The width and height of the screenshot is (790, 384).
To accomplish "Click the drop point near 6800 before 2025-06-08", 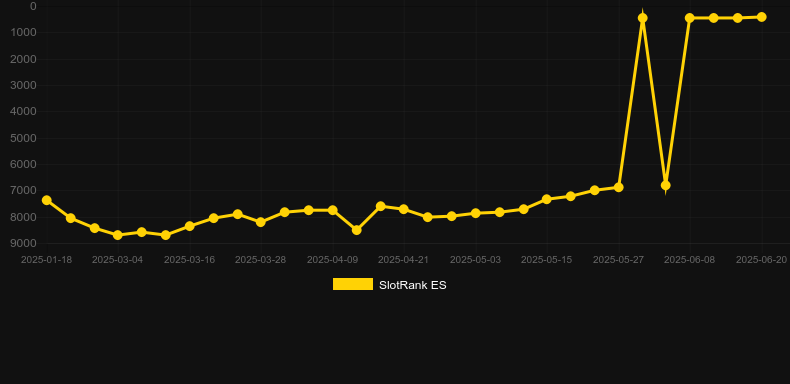I will (666, 185).
